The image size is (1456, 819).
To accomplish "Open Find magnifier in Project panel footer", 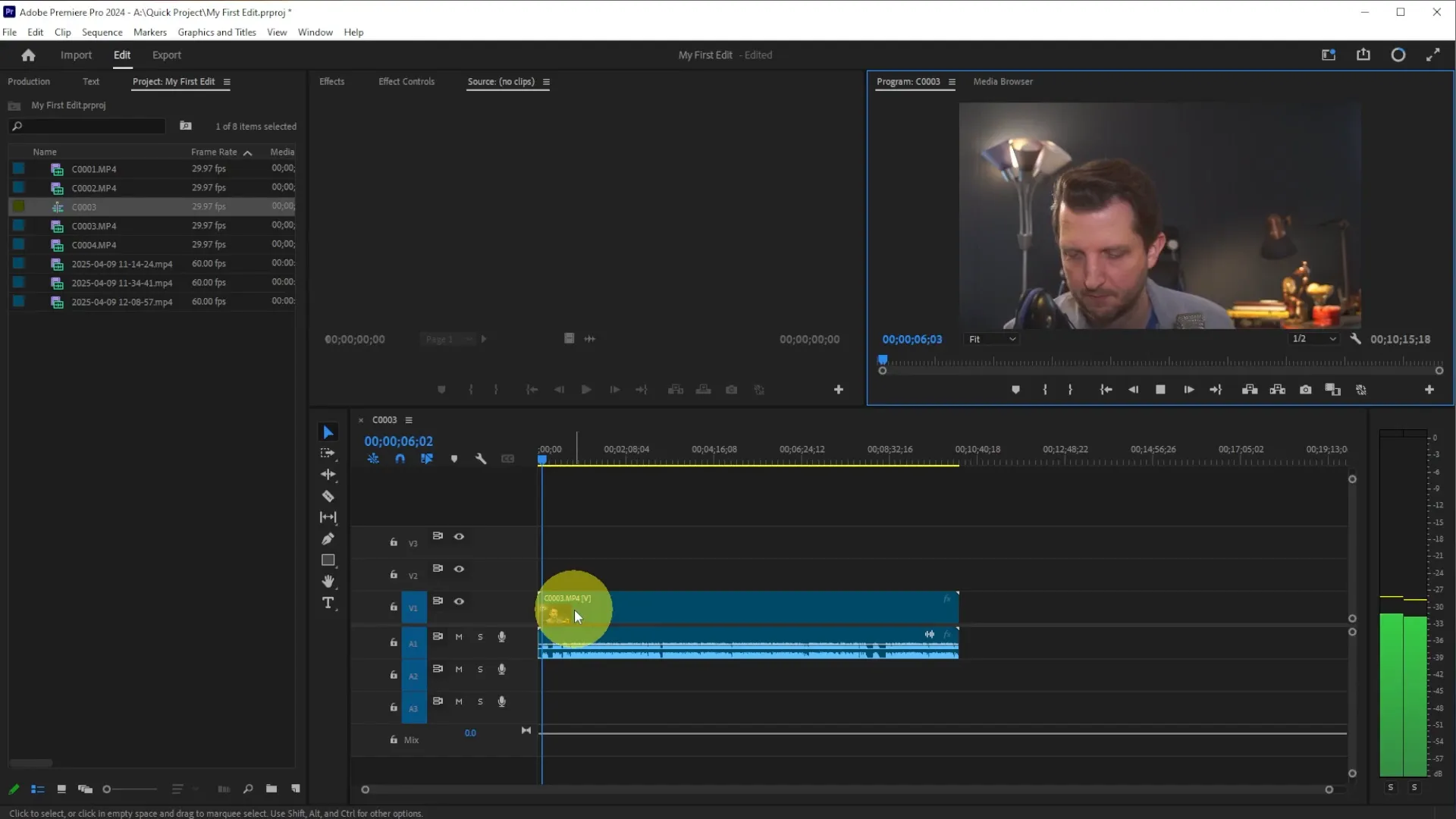I will tap(248, 789).
